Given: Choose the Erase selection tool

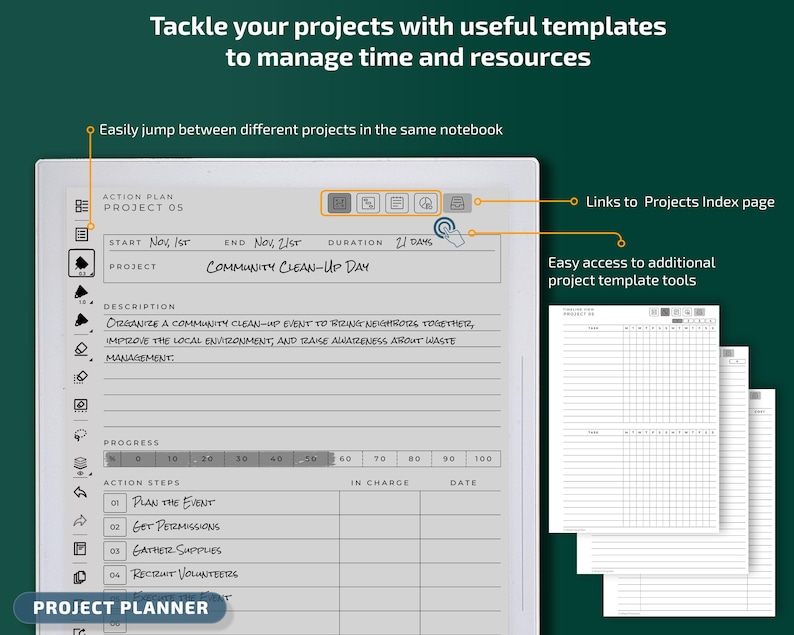Looking at the screenshot, I should (x=81, y=377).
